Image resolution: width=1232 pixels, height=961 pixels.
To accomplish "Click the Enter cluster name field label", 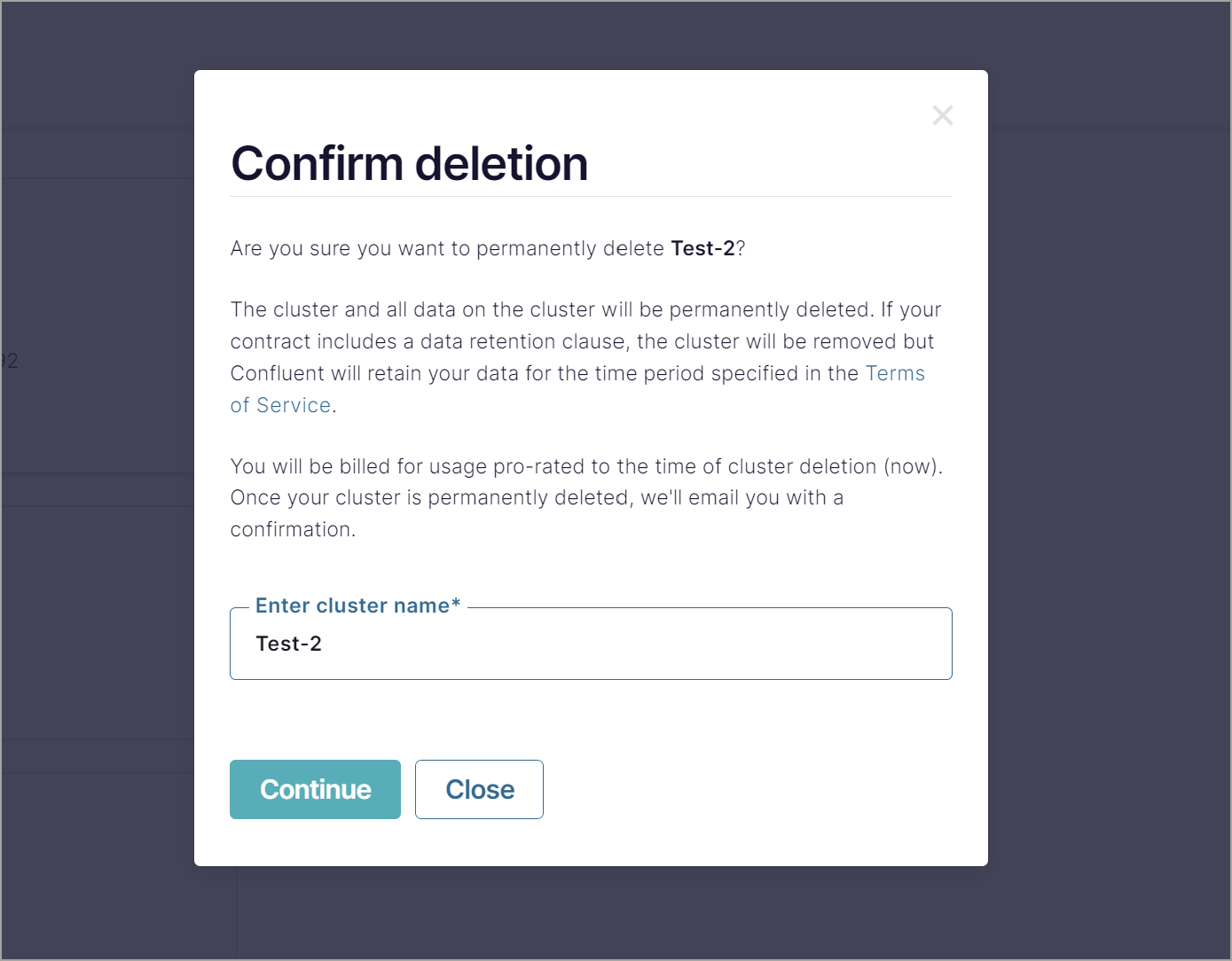I will pyautogui.click(x=357, y=606).
